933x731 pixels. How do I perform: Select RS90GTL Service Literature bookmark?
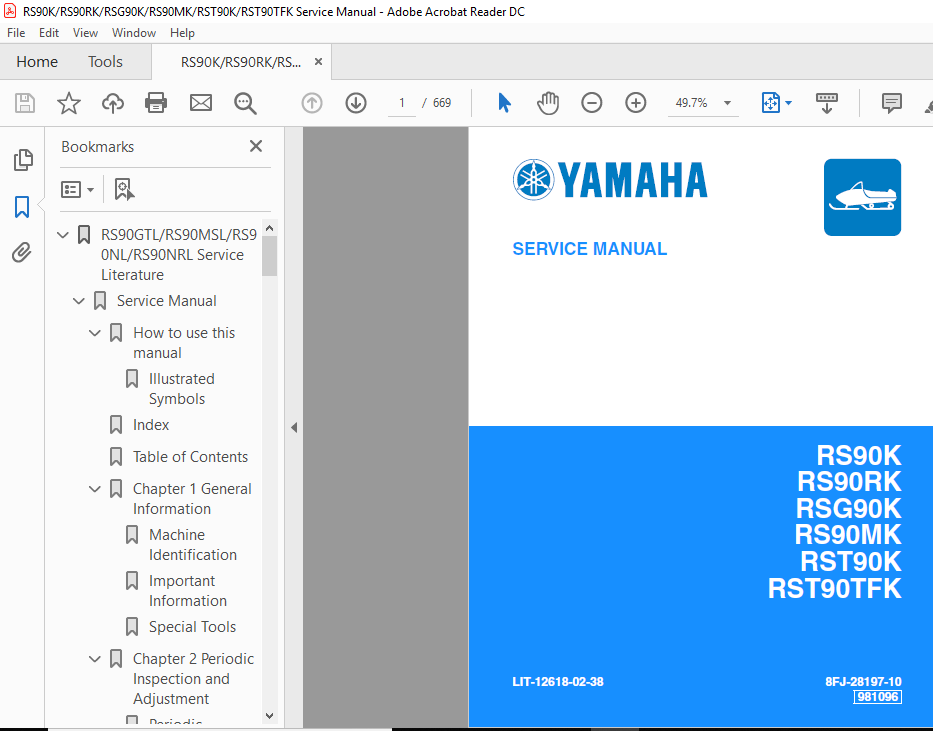(179, 255)
